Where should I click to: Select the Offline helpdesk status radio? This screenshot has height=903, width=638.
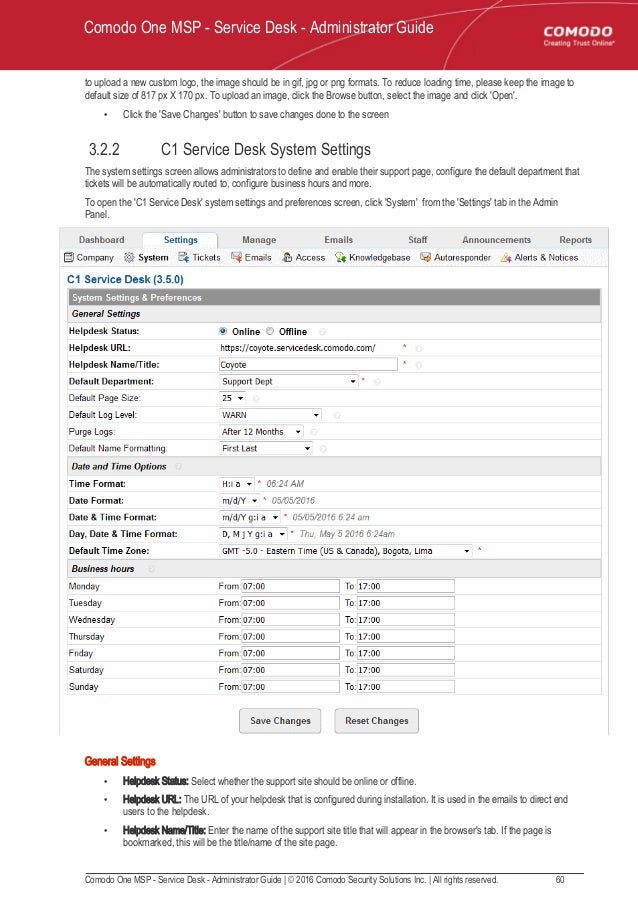[x=269, y=331]
